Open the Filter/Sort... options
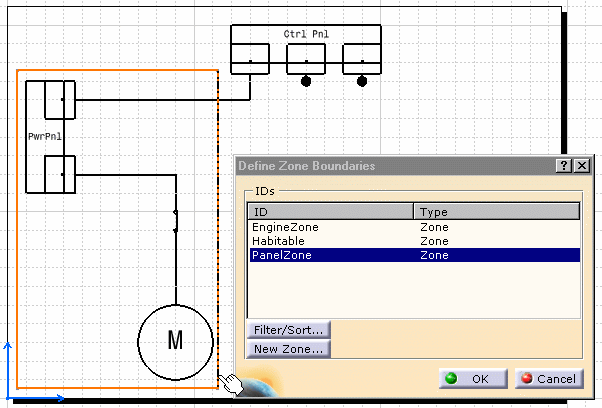602x408 pixels. pos(288,330)
